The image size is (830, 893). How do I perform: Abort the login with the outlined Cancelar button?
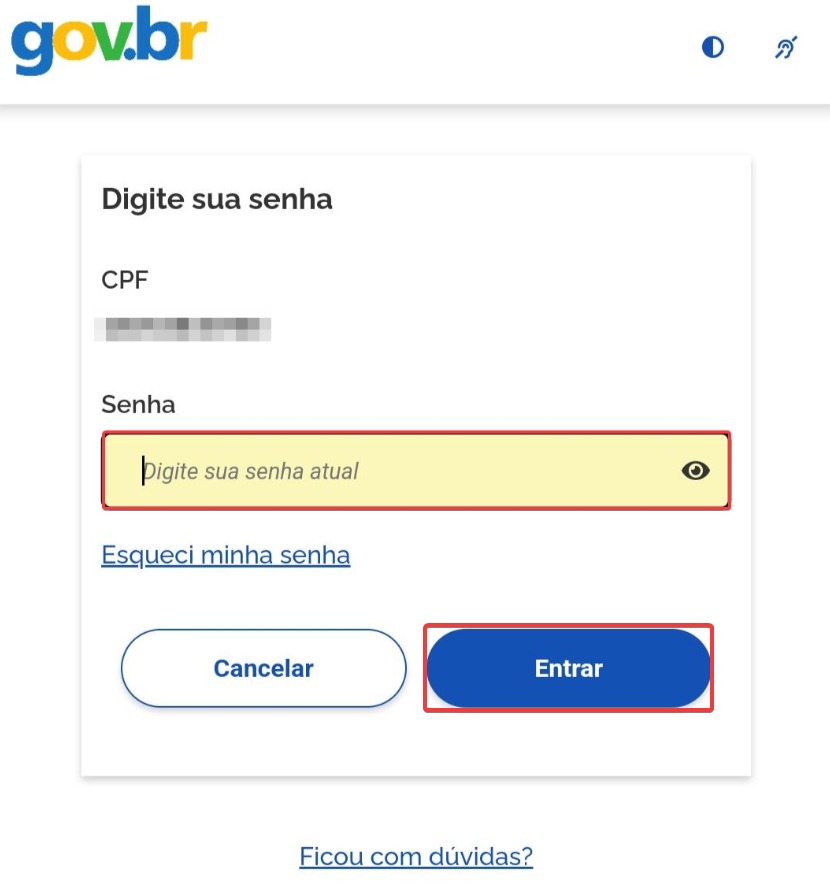point(263,668)
